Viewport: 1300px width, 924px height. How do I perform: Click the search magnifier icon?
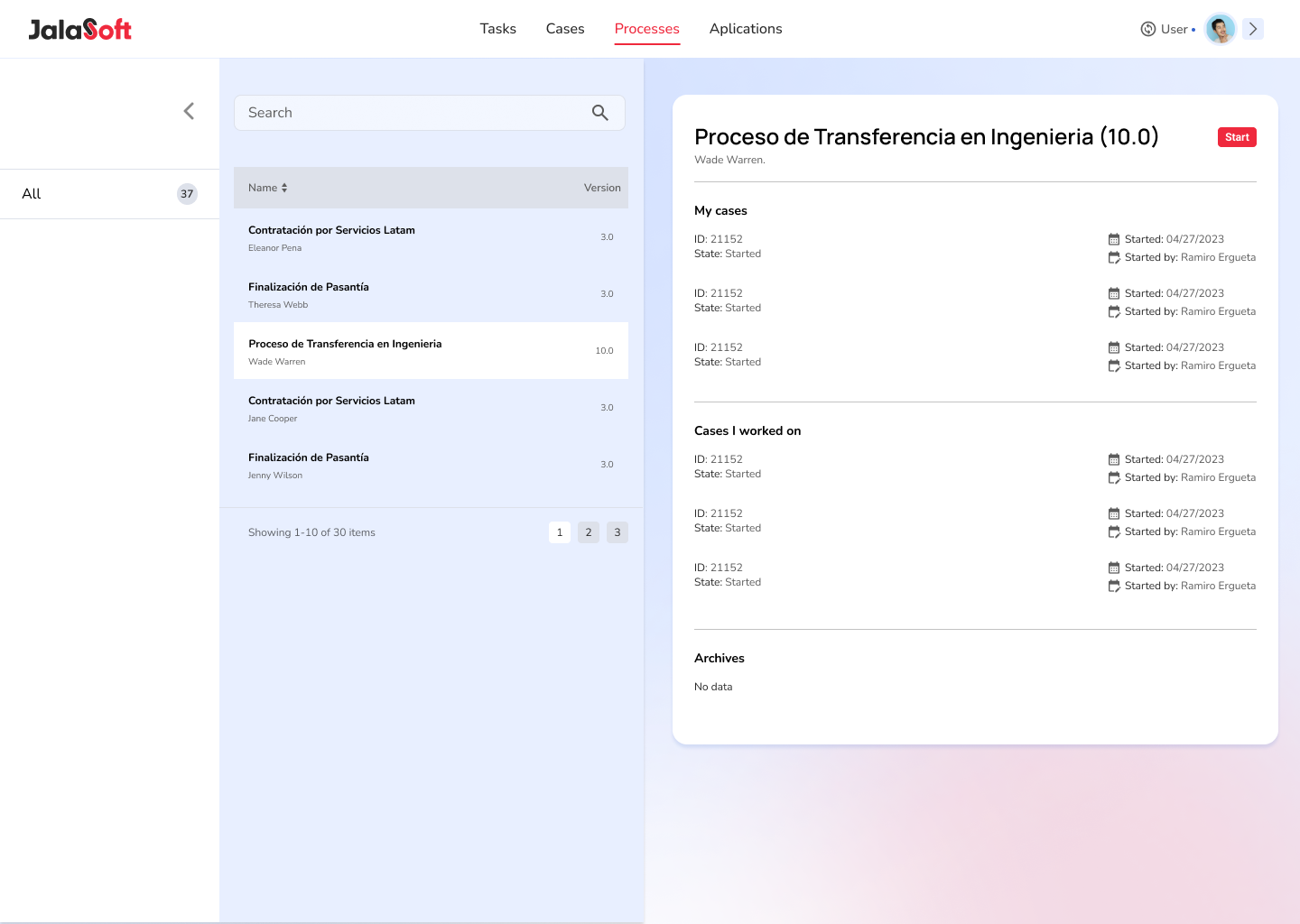tap(600, 113)
